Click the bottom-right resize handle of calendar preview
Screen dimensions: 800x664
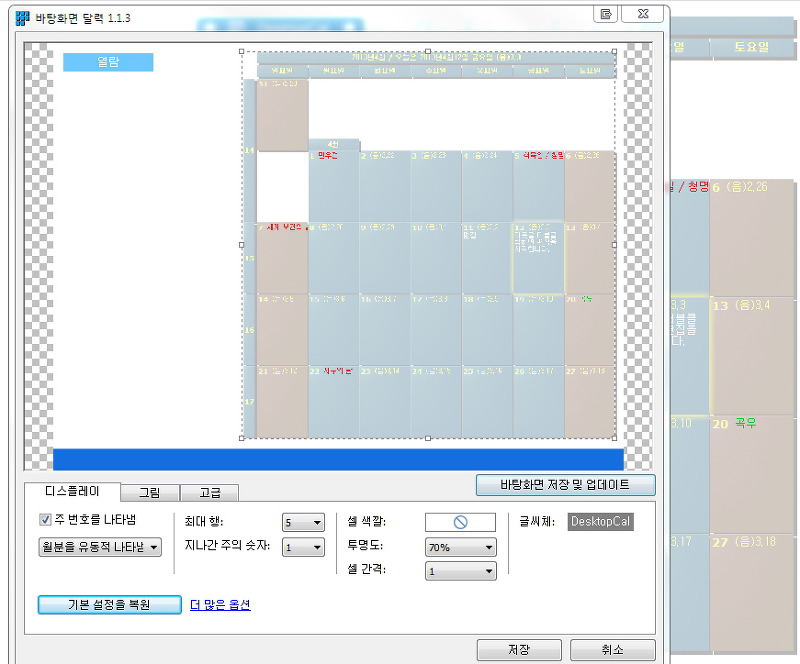[x=614, y=438]
